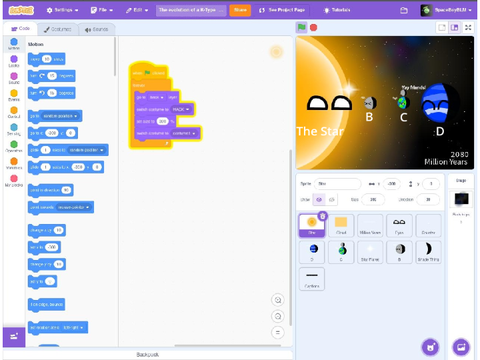Viewport: 480px width, 360px height.
Task: Click the 'when flag clicked' hat block
Action: 148,72
